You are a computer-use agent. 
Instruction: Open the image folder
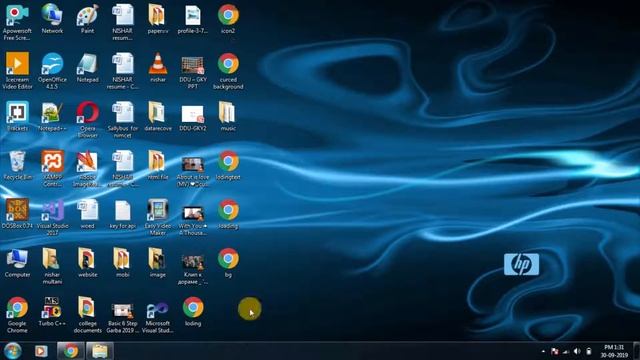(158, 262)
